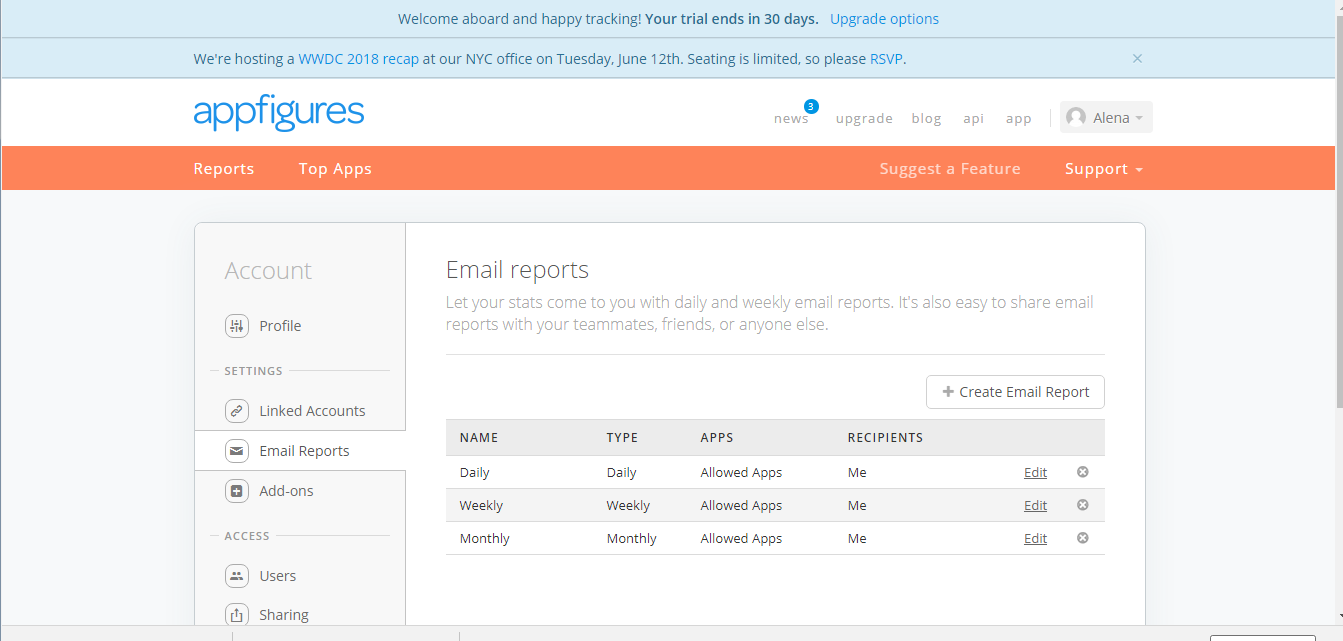Screen dimensions: 1343x641
Task: Open the Alena user account dropdown
Action: coord(1106,118)
